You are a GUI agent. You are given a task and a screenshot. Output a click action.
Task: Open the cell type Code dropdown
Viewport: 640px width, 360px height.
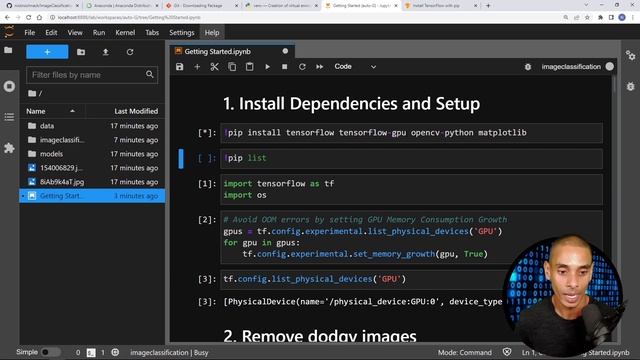pos(355,67)
